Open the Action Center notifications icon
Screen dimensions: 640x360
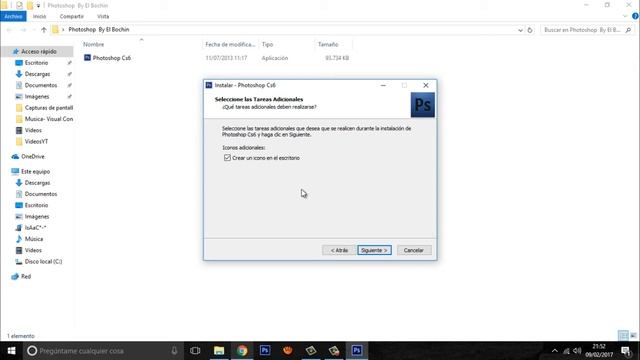[626, 351]
